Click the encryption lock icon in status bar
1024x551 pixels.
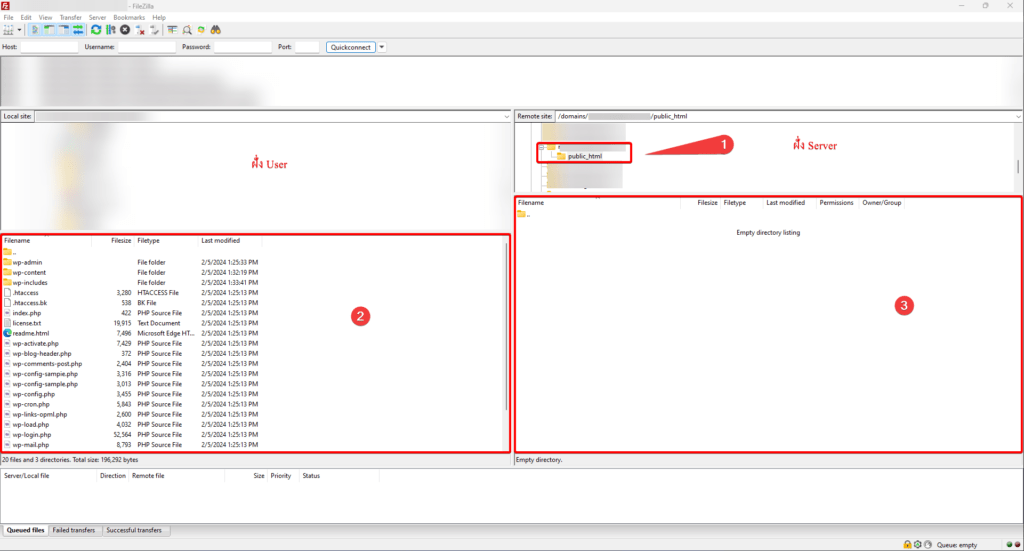point(906,544)
